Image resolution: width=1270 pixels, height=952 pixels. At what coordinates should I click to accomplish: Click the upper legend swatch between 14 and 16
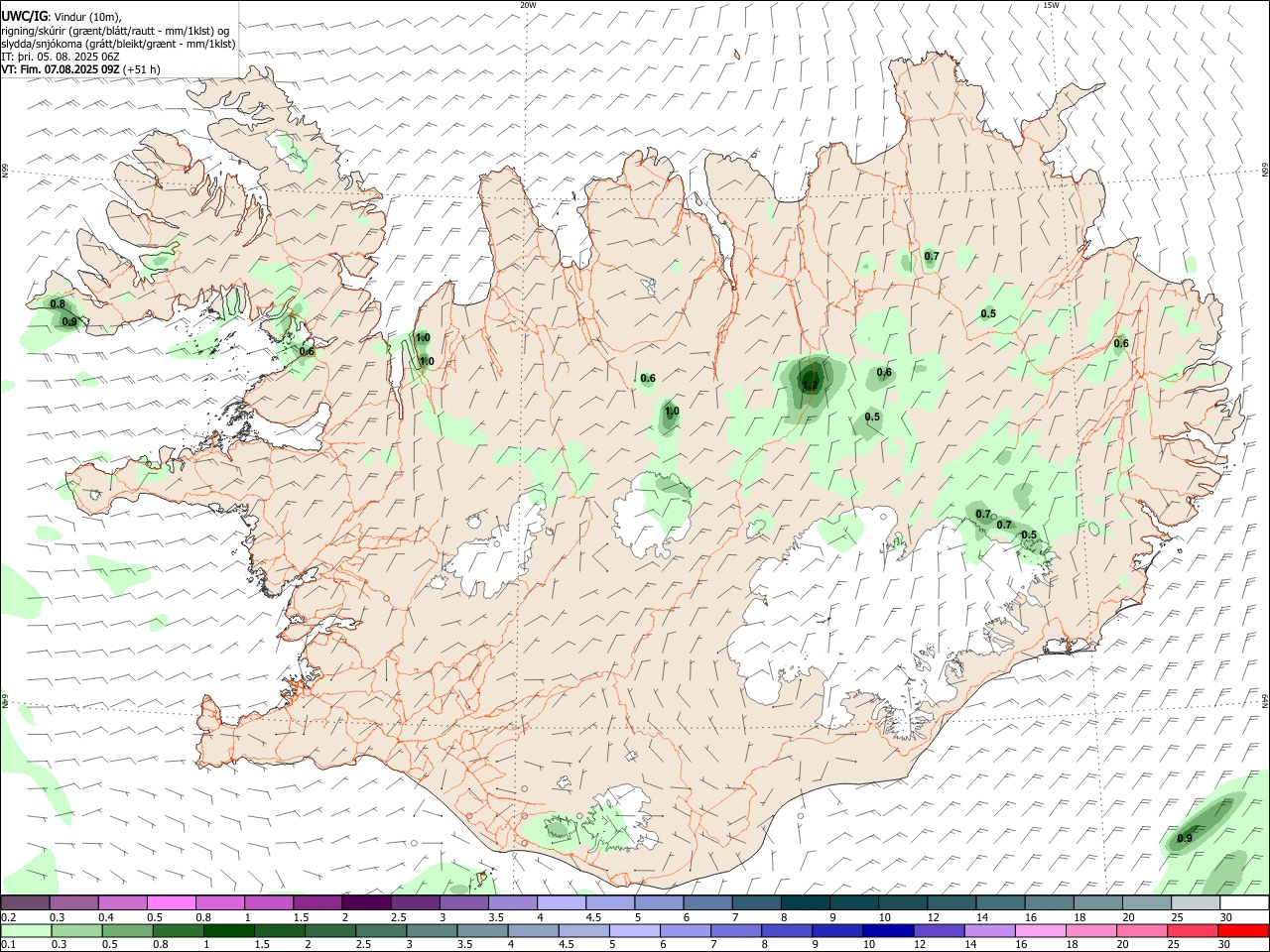[x=1000, y=903]
